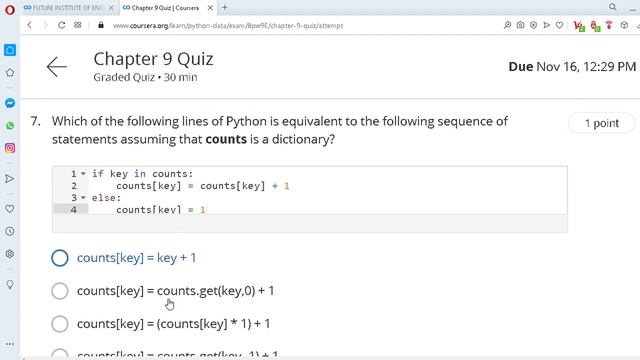This screenshot has height=360, width=640.
Task: Select radio for 'counts.get(key,0) + 1' answer
Action: coord(60,291)
